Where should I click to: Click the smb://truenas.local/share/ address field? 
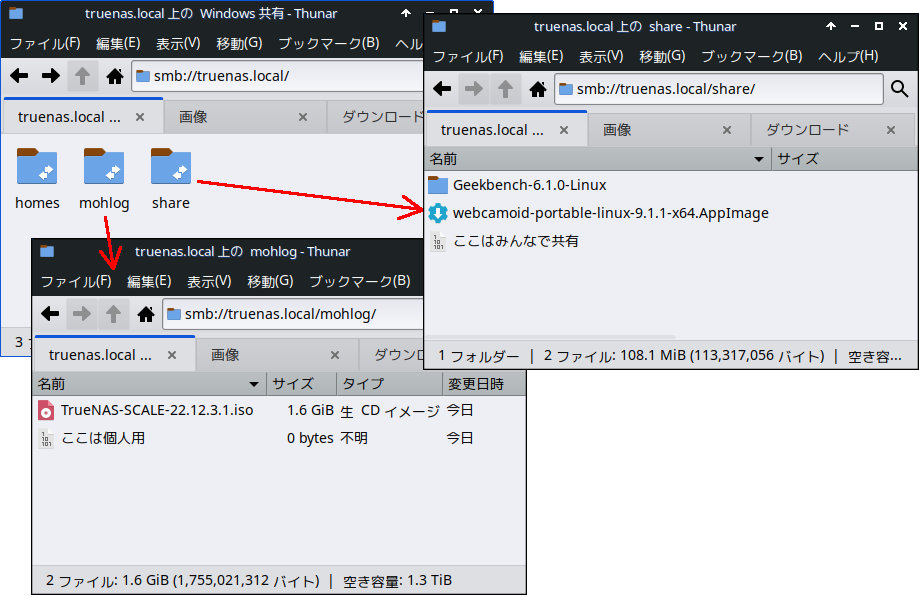coord(719,89)
